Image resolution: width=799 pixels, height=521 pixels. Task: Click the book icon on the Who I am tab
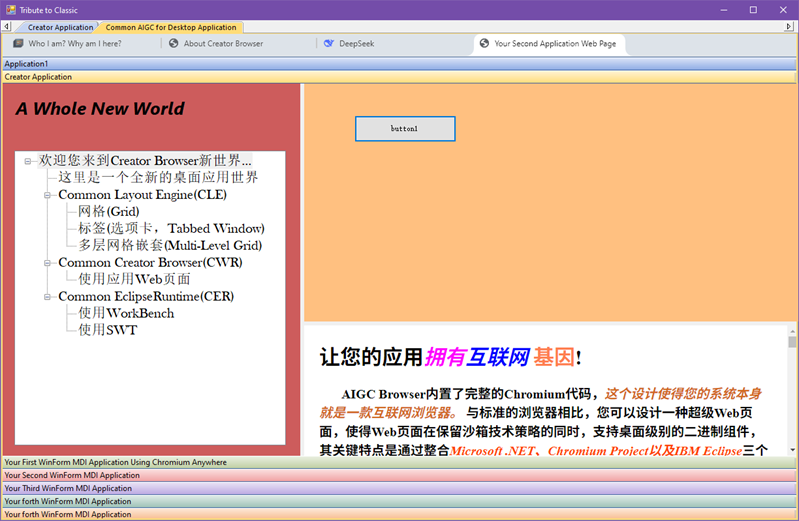click(x=18, y=43)
